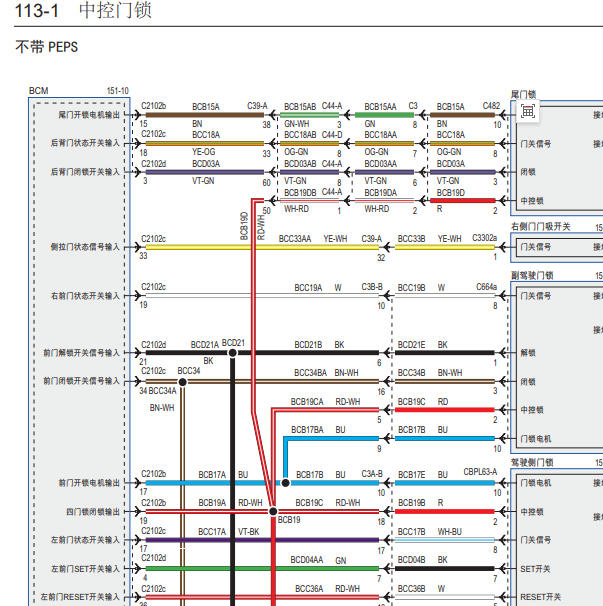Click the 尾门锁 component heading
This screenshot has height=606, width=603.
[523, 94]
